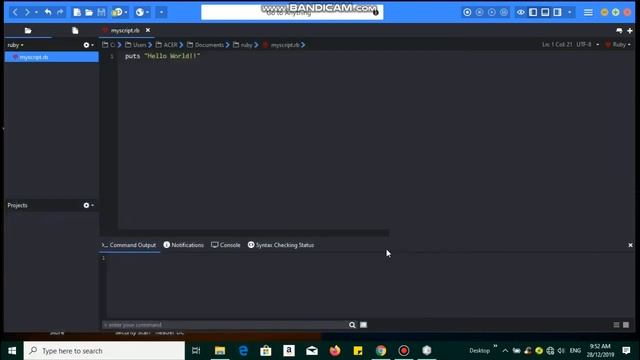
Task: Click the terminal icon beside the command field
Action: pyautogui.click(x=363, y=325)
